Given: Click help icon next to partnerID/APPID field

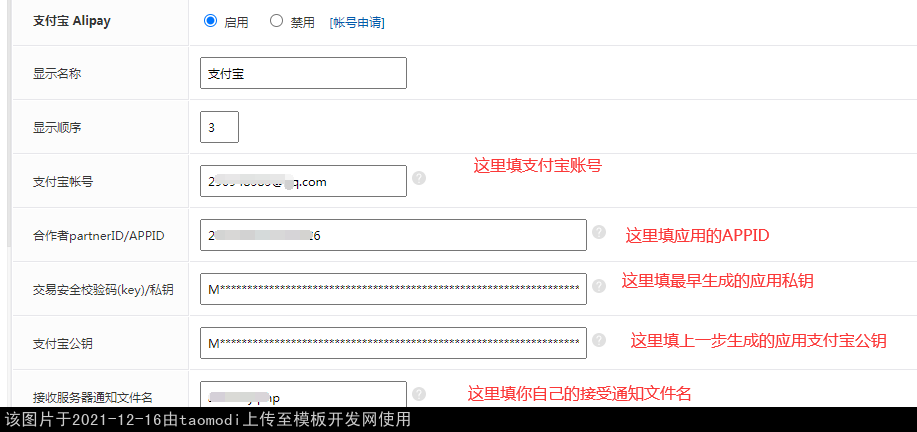Looking at the screenshot, I should [x=599, y=232].
